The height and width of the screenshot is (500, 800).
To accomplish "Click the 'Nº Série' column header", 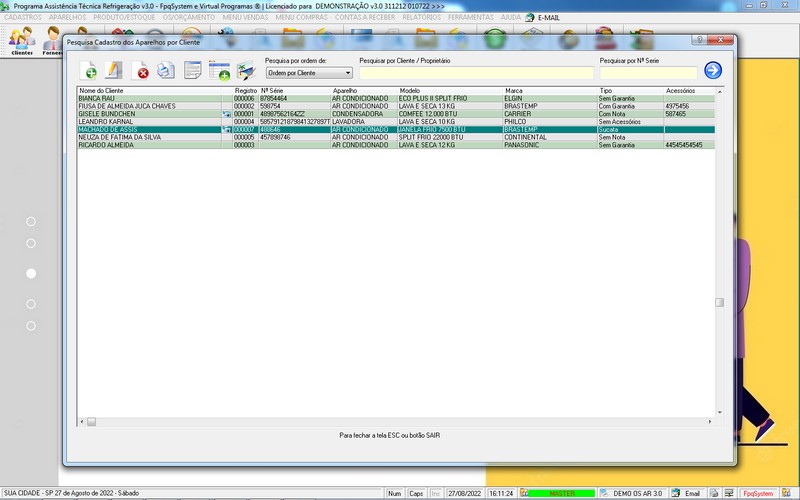I will 295,91.
